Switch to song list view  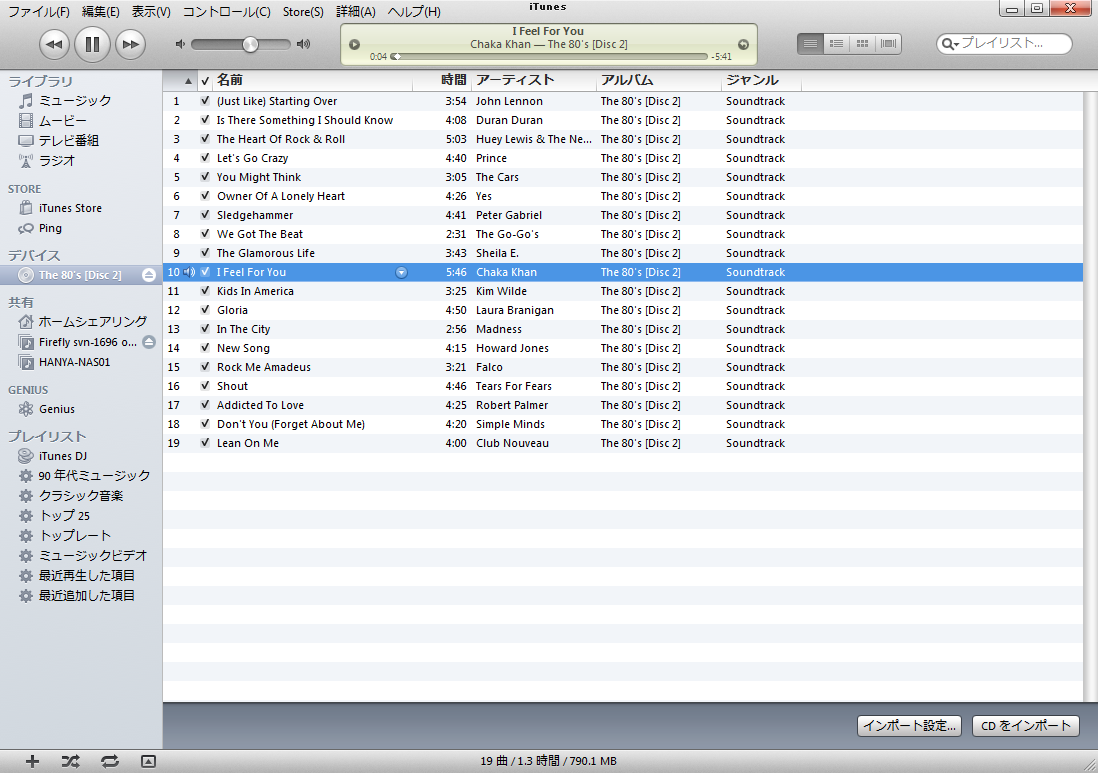coord(810,43)
